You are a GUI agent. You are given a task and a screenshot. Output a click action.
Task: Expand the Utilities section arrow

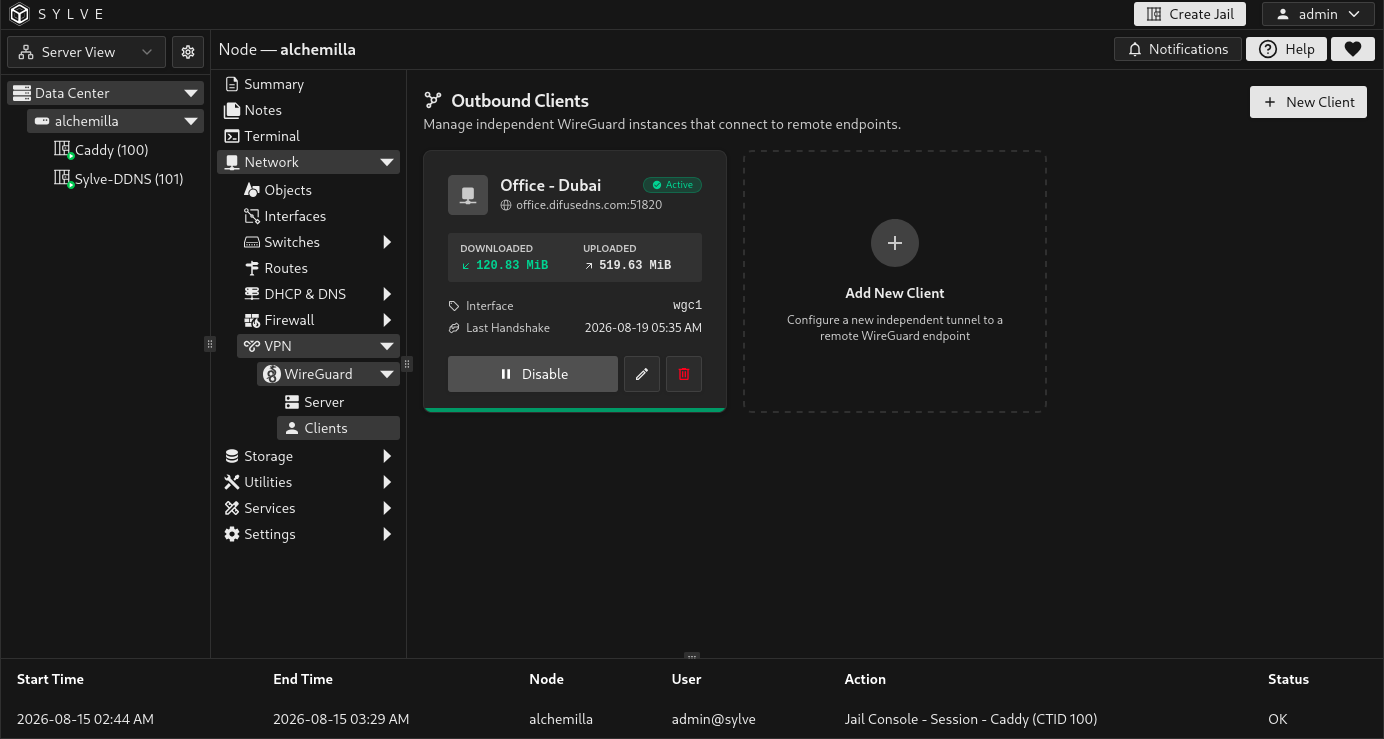387,482
